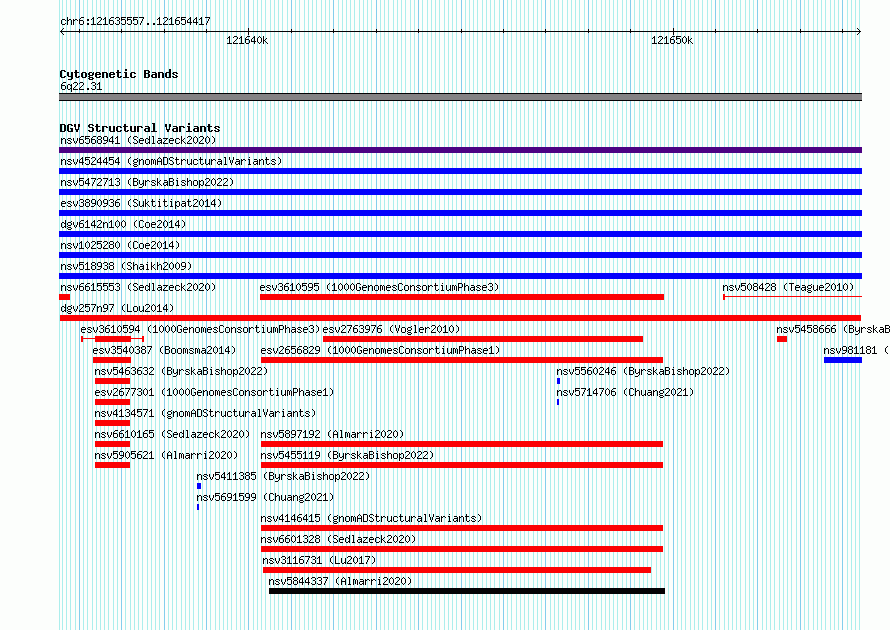Click esv2656829 (1000GenomesConsortiumPhase1) label
This screenshot has width=890, height=630.
[380, 350]
